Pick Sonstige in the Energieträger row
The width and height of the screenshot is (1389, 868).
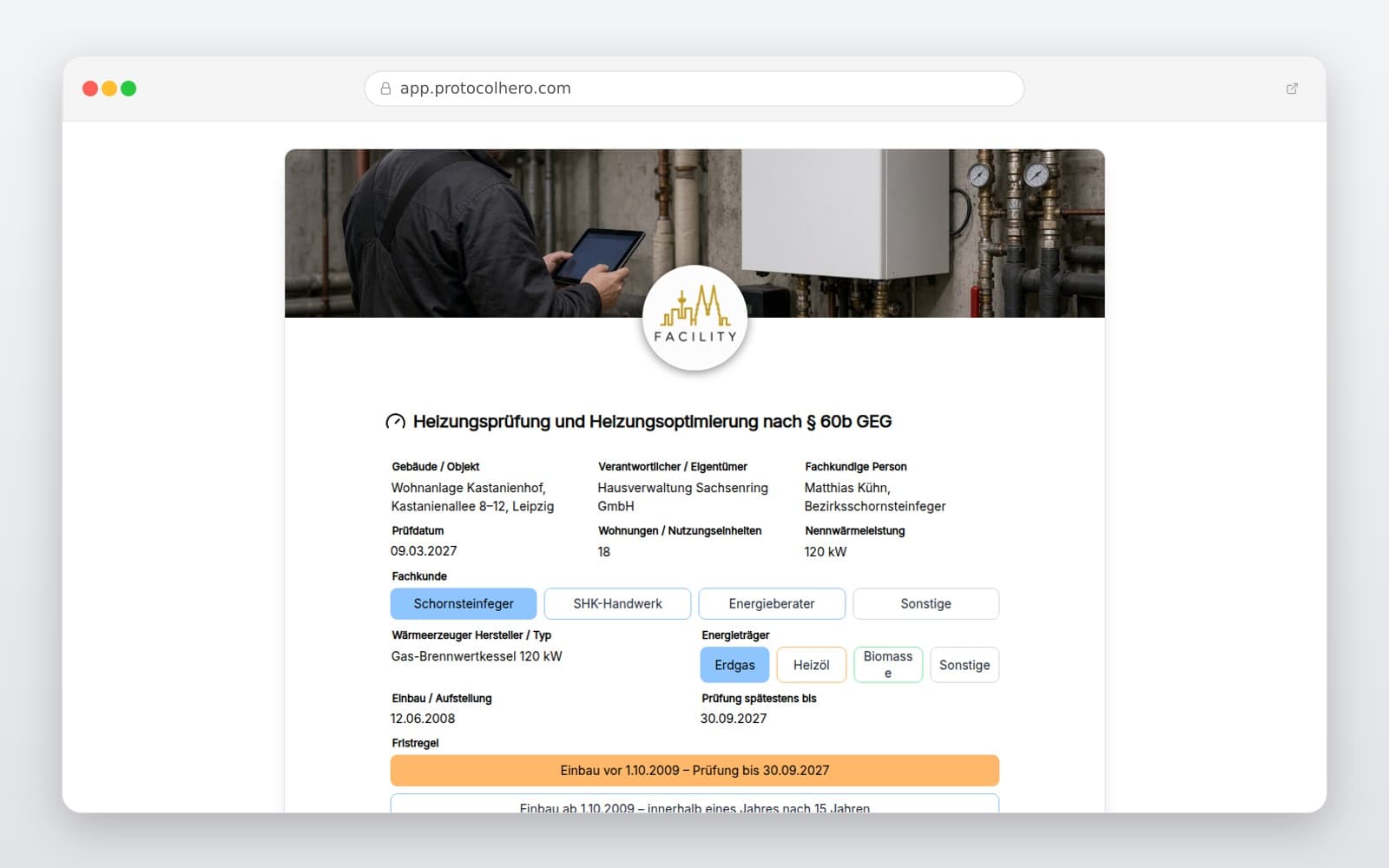[x=964, y=665]
